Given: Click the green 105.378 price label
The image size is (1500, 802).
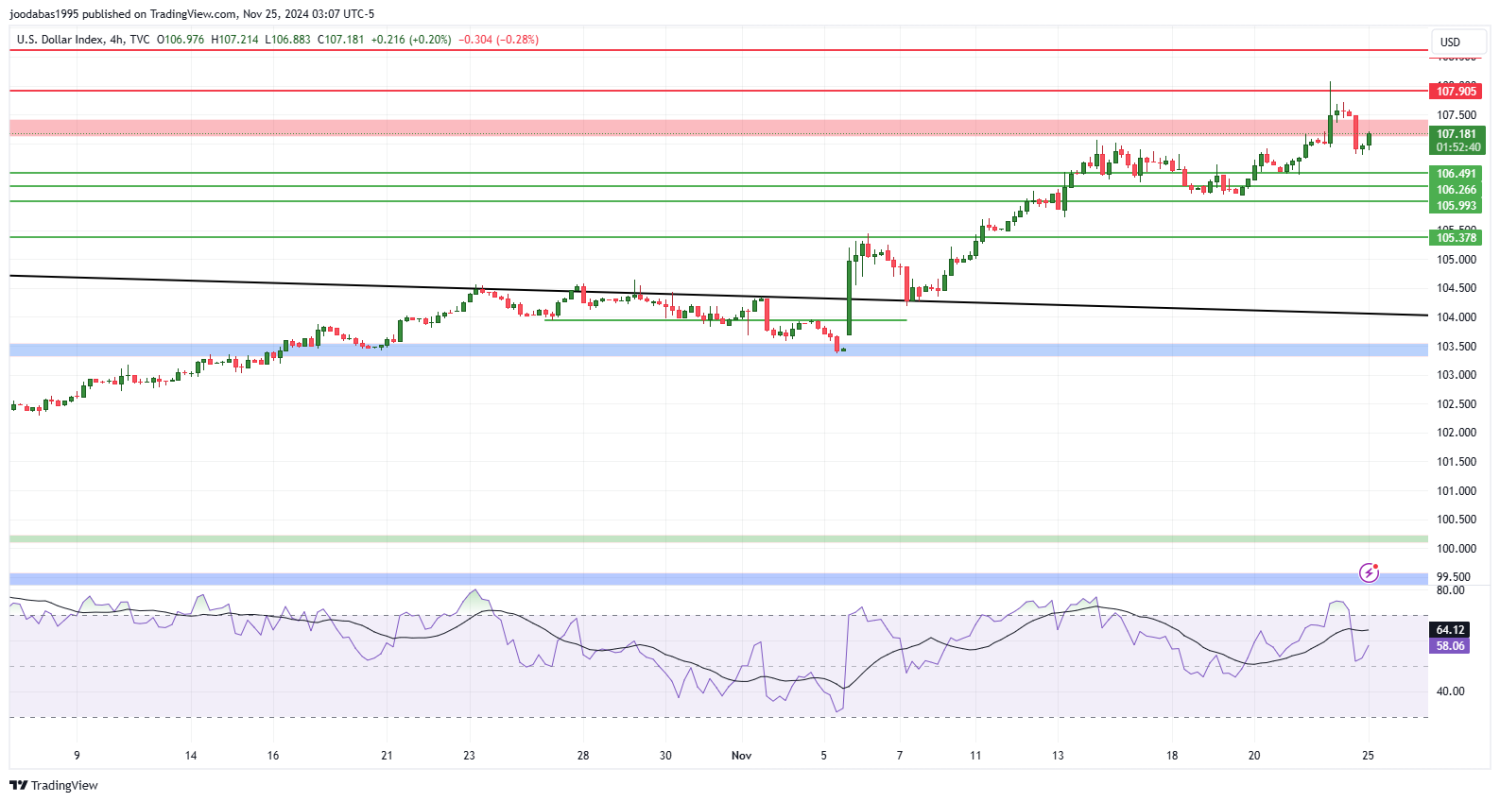Looking at the screenshot, I should pos(1456,237).
